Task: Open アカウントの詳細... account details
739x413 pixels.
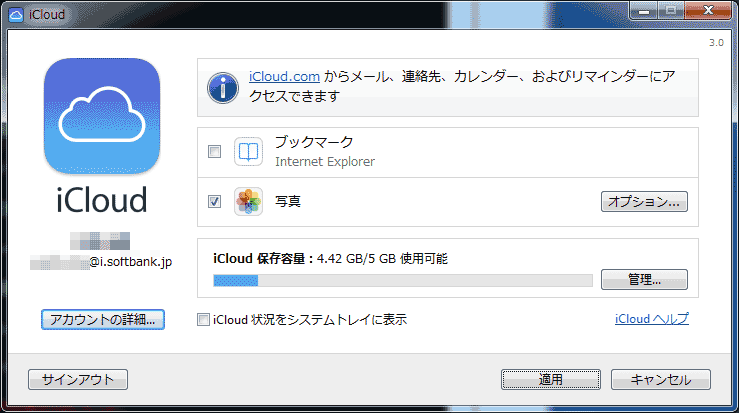Action: (x=102, y=320)
